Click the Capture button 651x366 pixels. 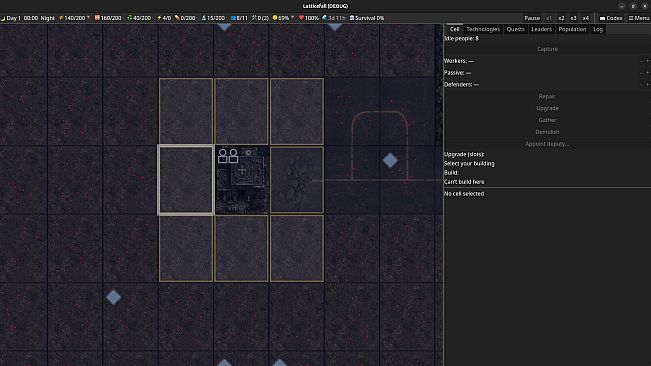[547, 49]
